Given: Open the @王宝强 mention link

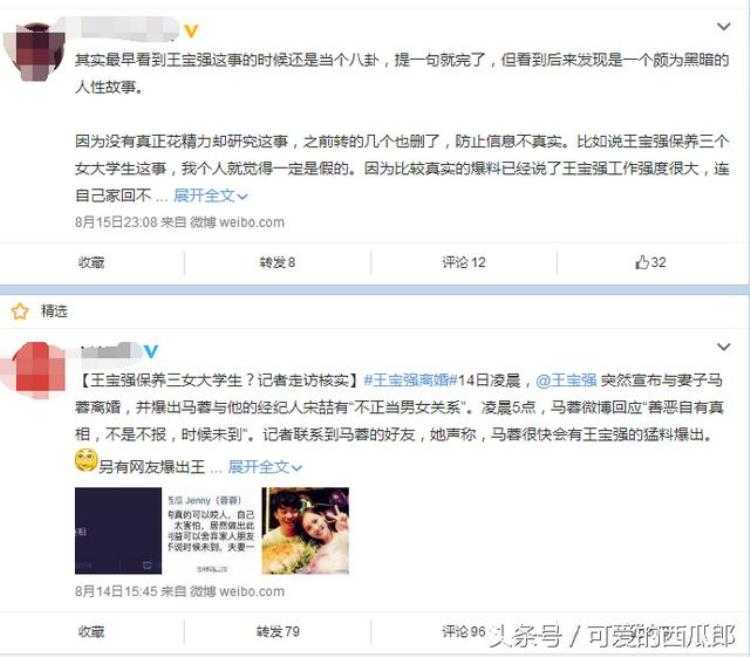Looking at the screenshot, I should click(x=566, y=380).
